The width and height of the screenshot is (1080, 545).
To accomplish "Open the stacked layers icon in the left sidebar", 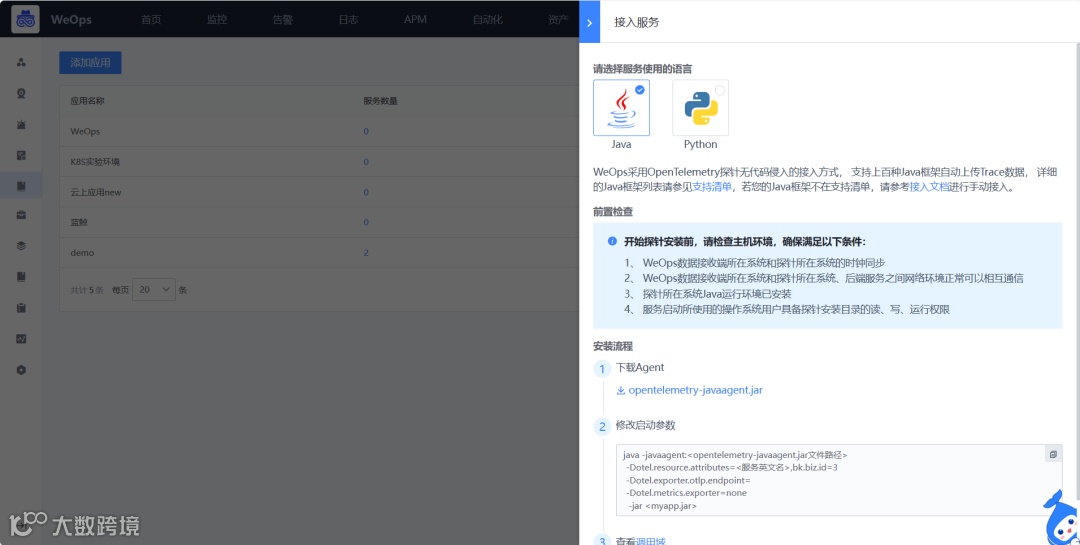I will tap(21, 246).
